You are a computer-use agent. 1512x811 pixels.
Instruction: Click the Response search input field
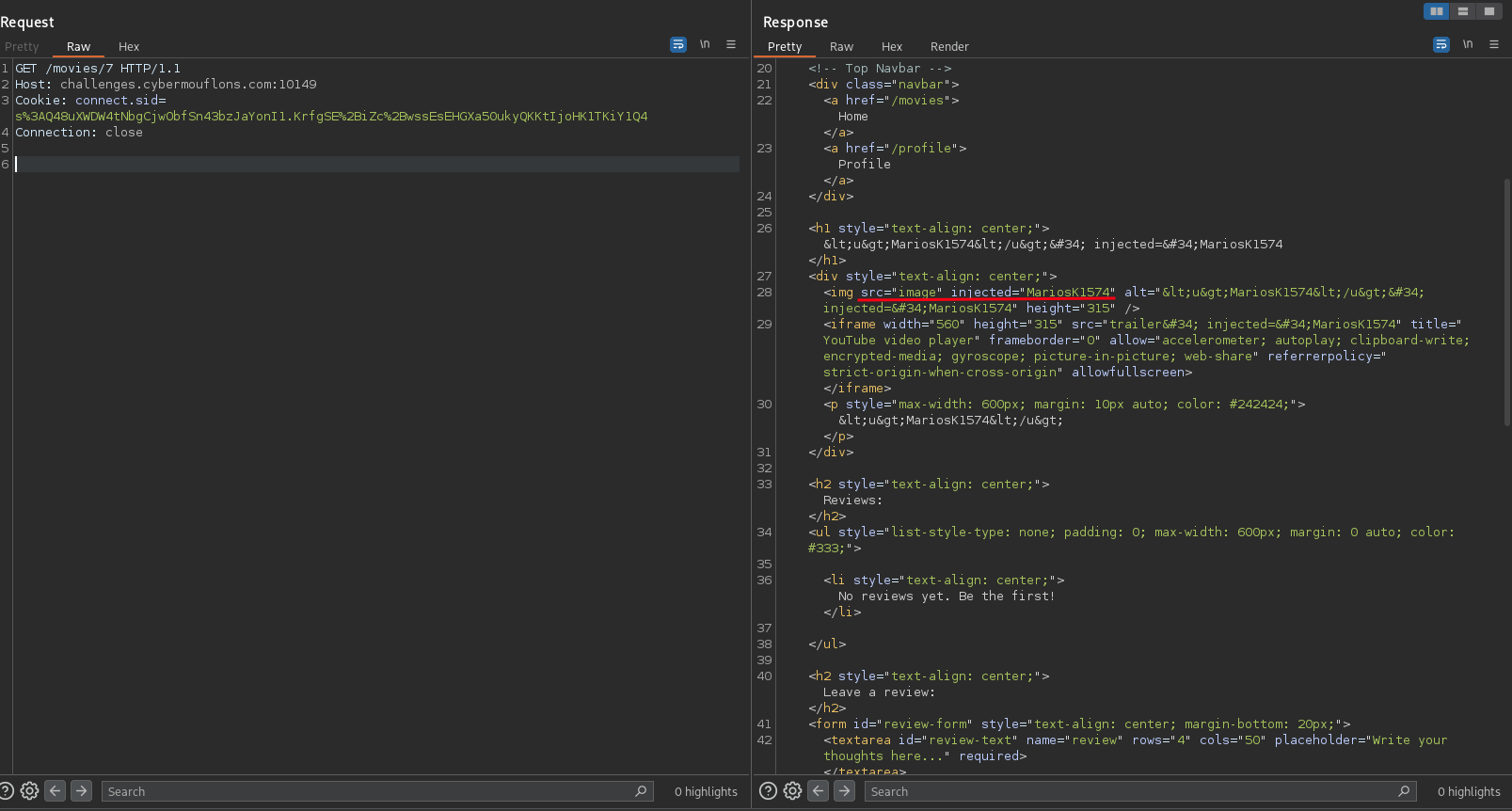[1129, 791]
